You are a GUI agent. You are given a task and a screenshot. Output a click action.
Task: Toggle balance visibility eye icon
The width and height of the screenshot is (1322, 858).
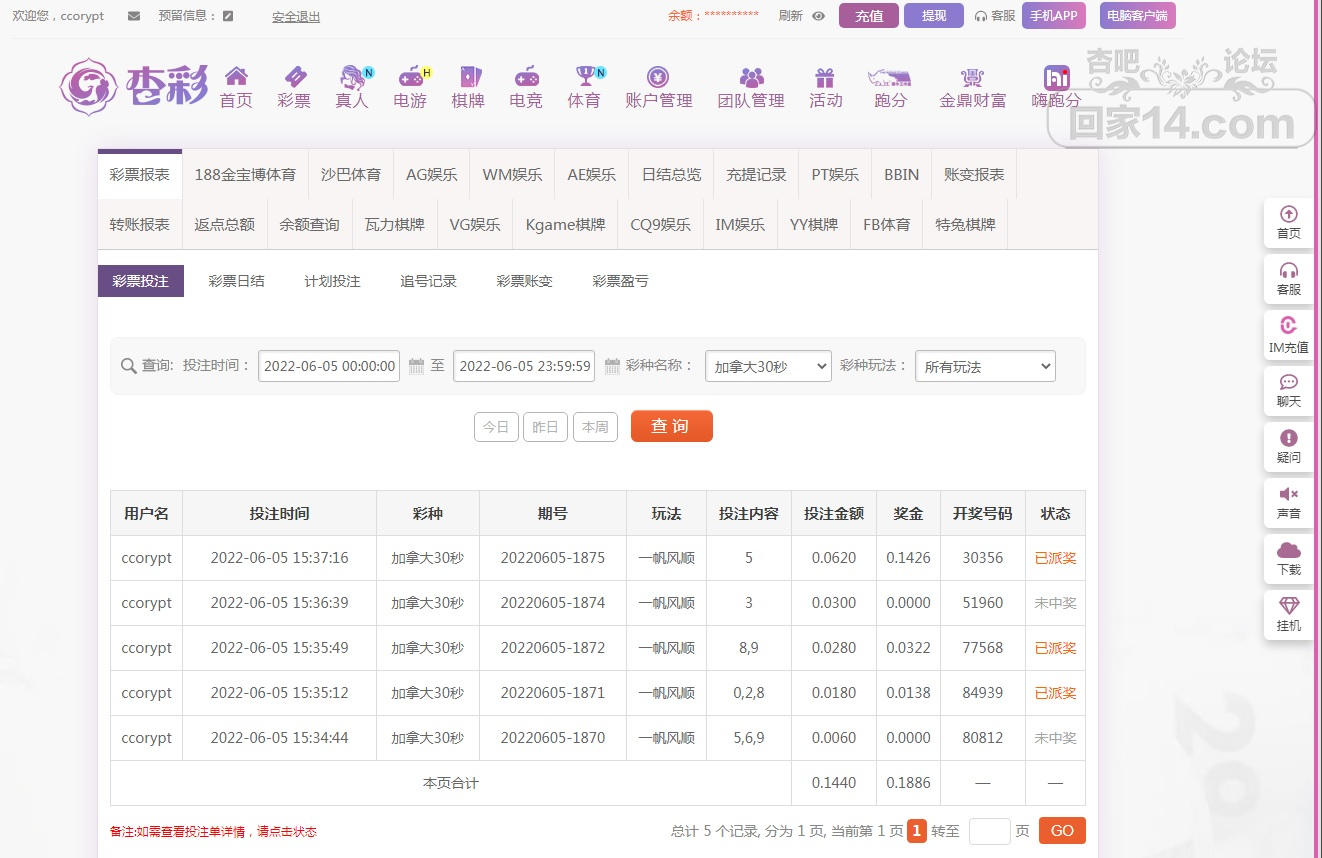click(x=818, y=16)
